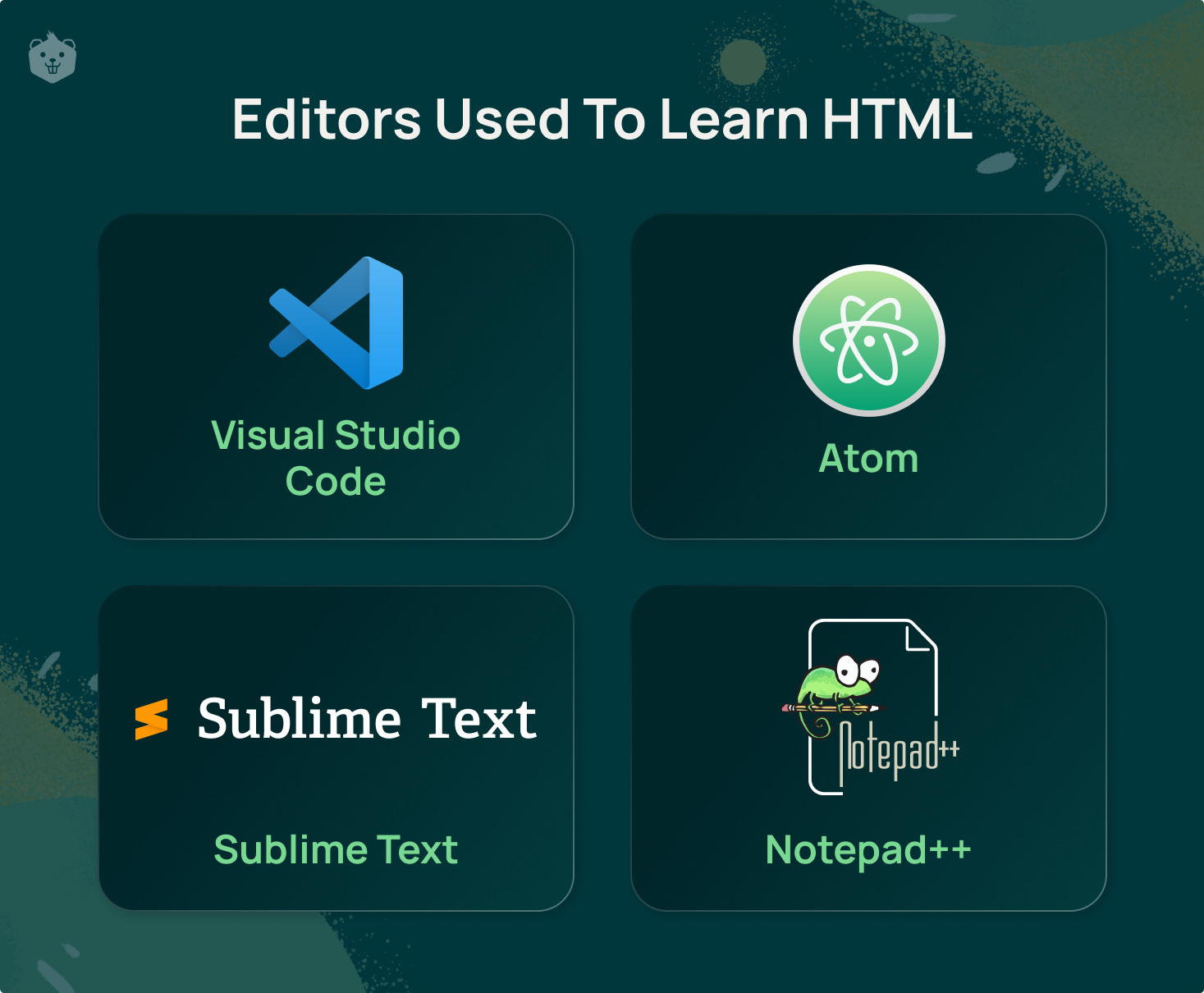Click the Atom logo icon
The width and height of the screenshot is (1204, 993).
[869, 340]
